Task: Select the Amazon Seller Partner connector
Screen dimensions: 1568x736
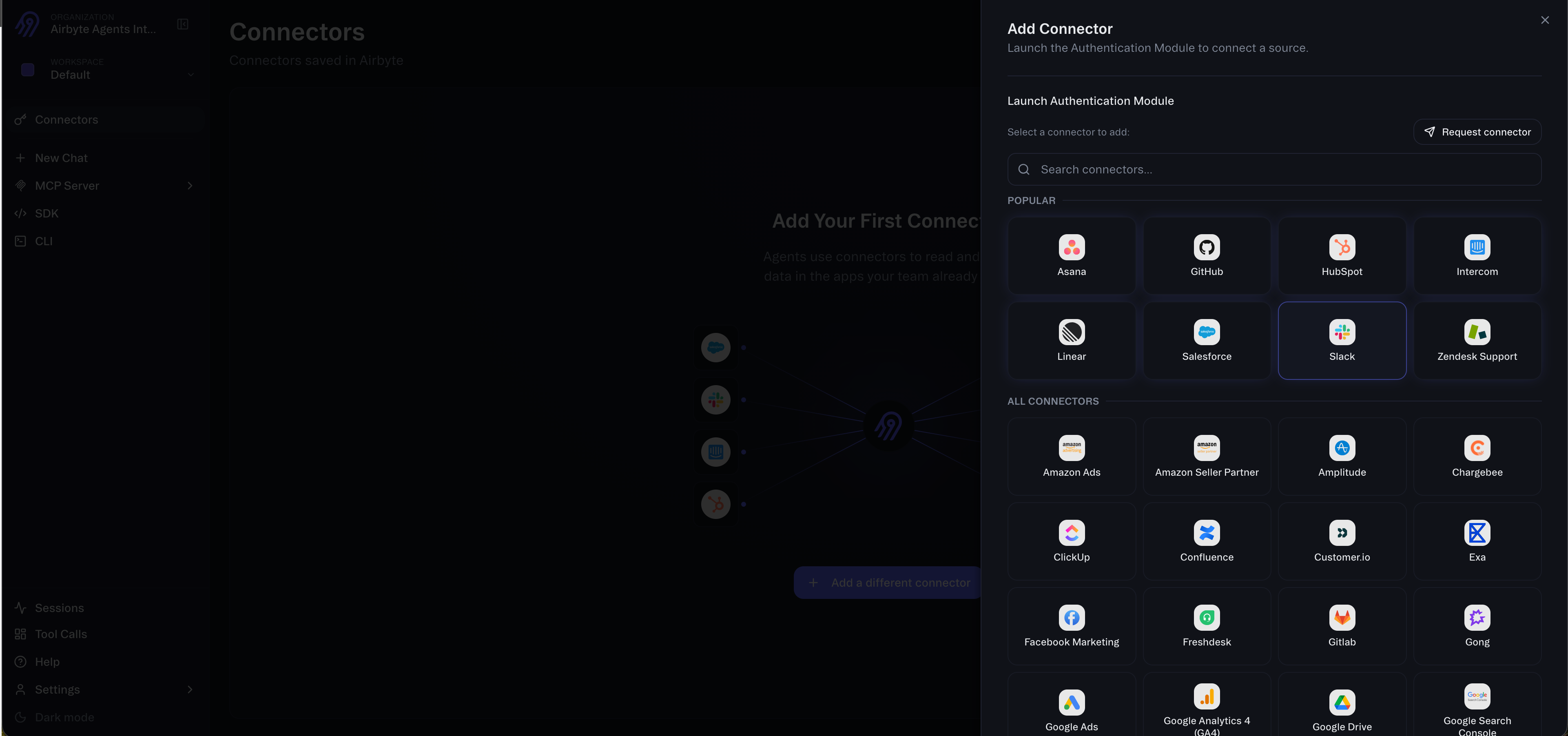Action: tap(1207, 457)
